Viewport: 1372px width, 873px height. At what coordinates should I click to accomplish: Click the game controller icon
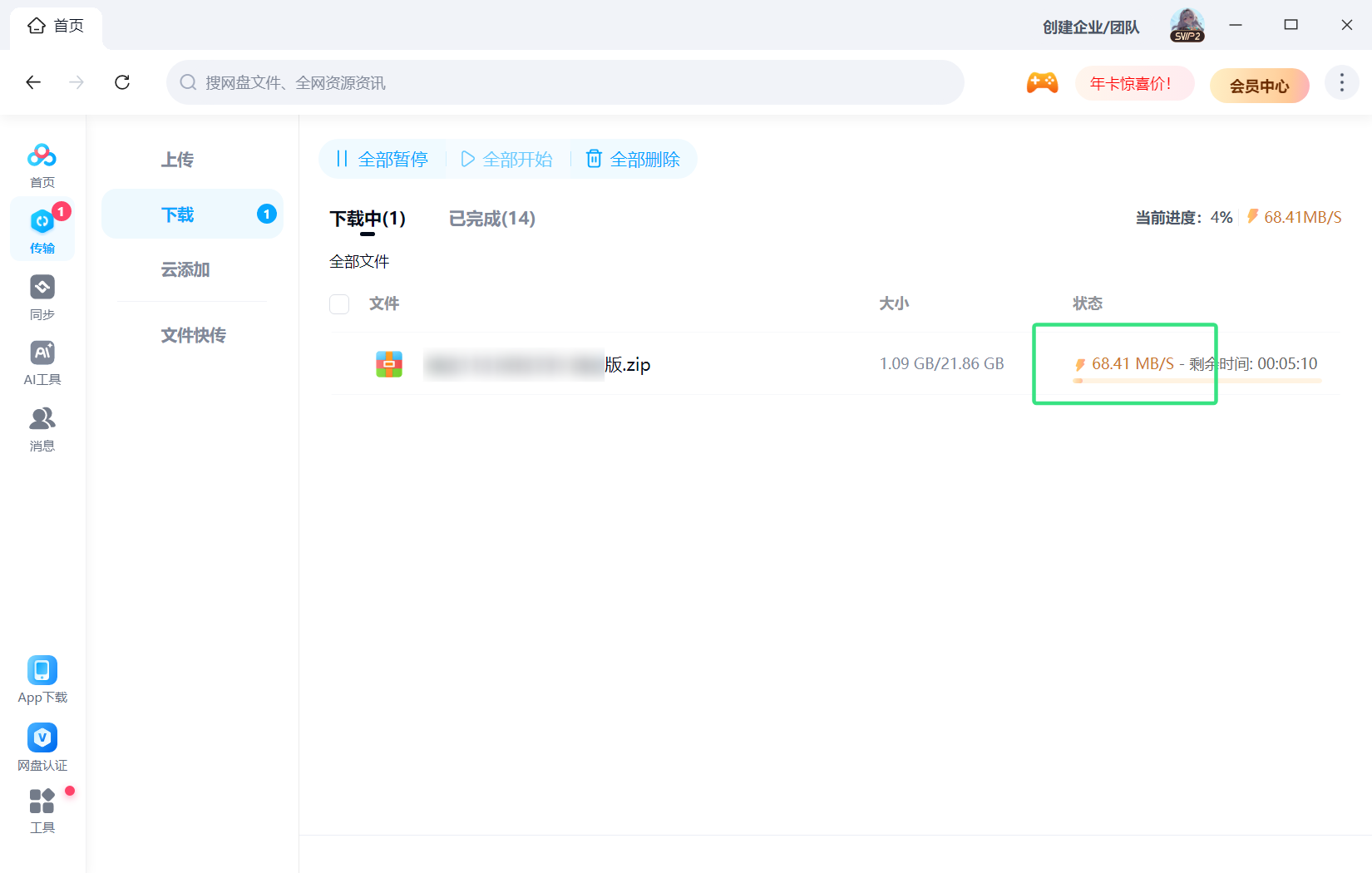tap(1042, 82)
